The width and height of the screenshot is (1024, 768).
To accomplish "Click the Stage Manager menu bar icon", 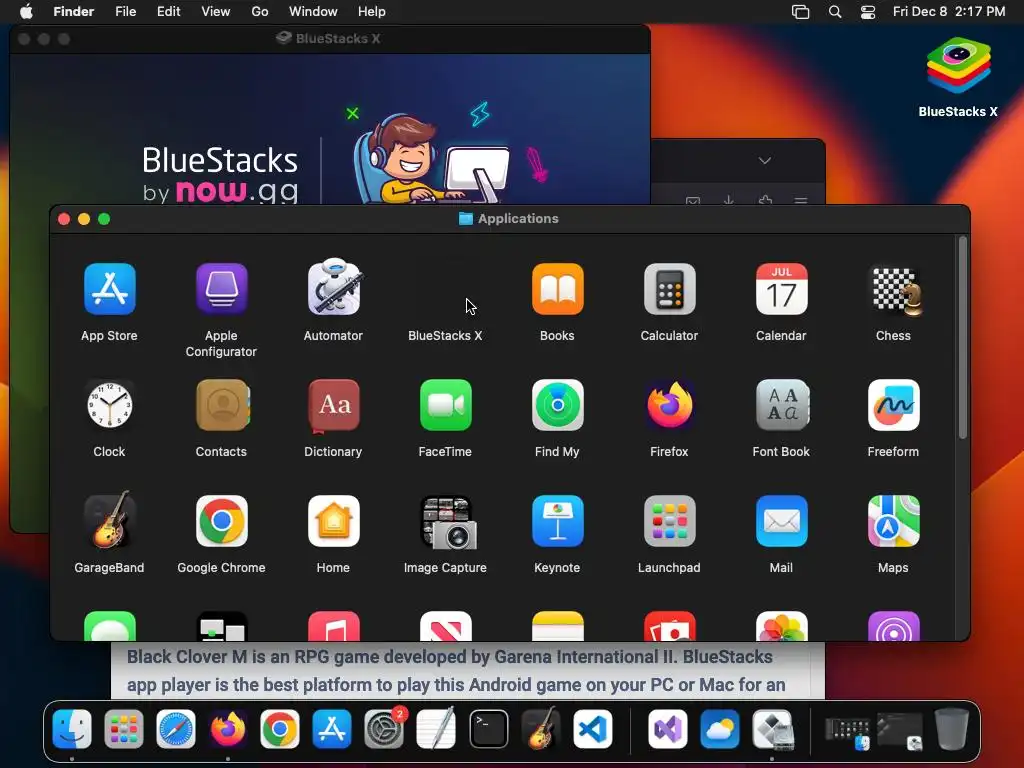I will [801, 11].
